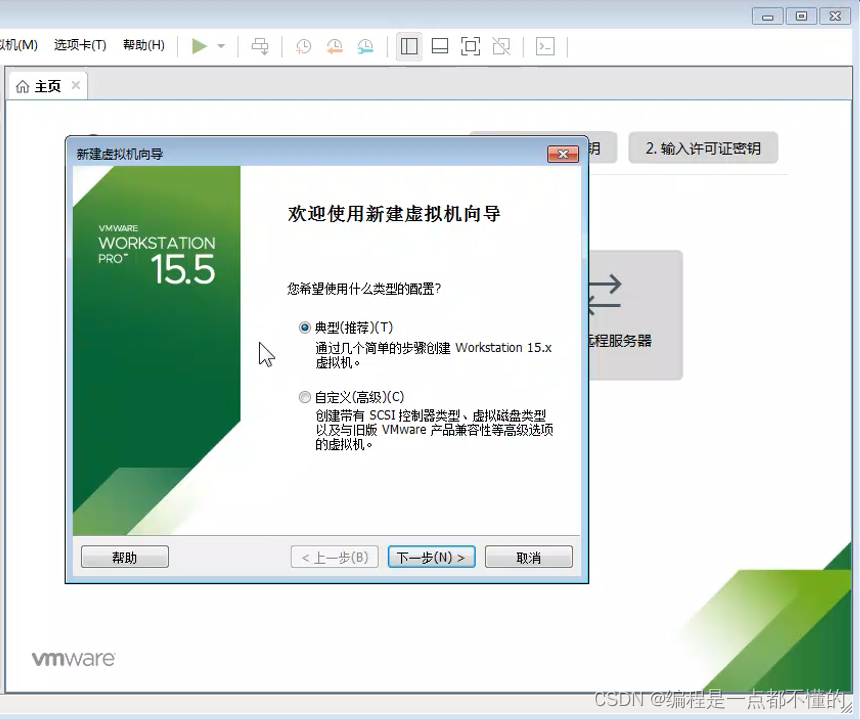Viewport: 860px width, 719px height.
Task: Click the green power on play icon
Action: point(199,46)
